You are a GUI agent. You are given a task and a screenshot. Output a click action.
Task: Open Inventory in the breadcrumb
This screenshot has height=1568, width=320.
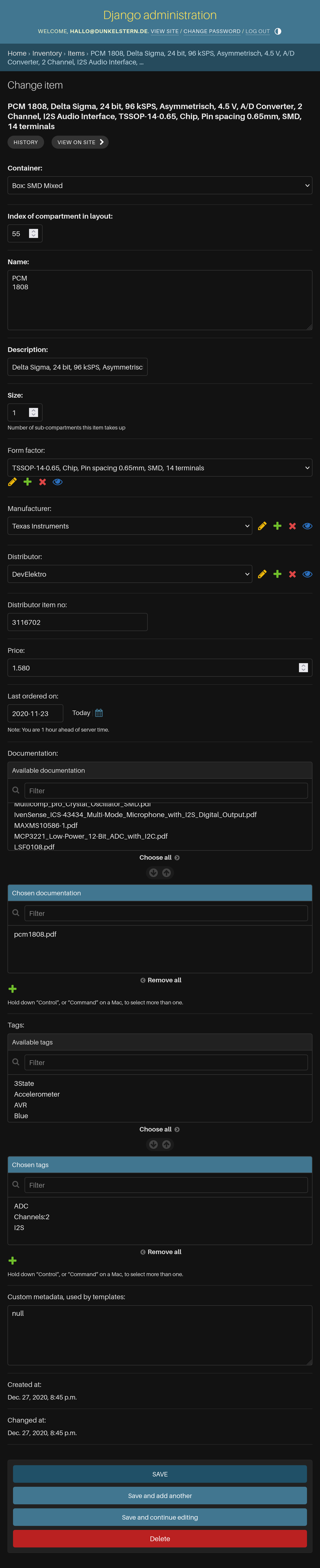tap(47, 54)
